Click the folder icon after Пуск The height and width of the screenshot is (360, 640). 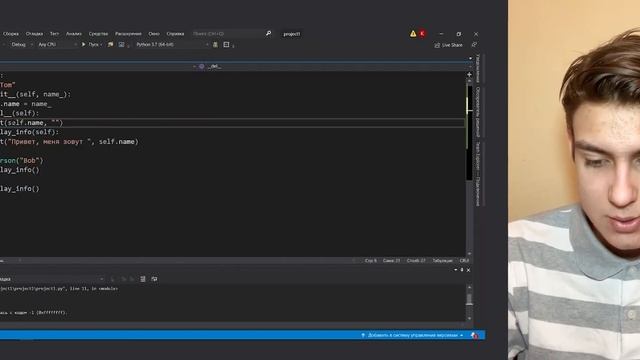coord(110,44)
